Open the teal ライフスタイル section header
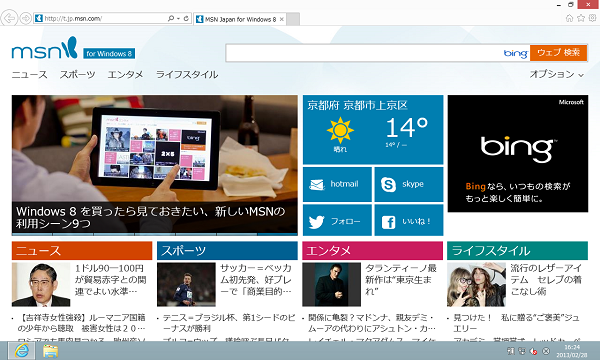The image size is (600, 360). click(x=517, y=251)
